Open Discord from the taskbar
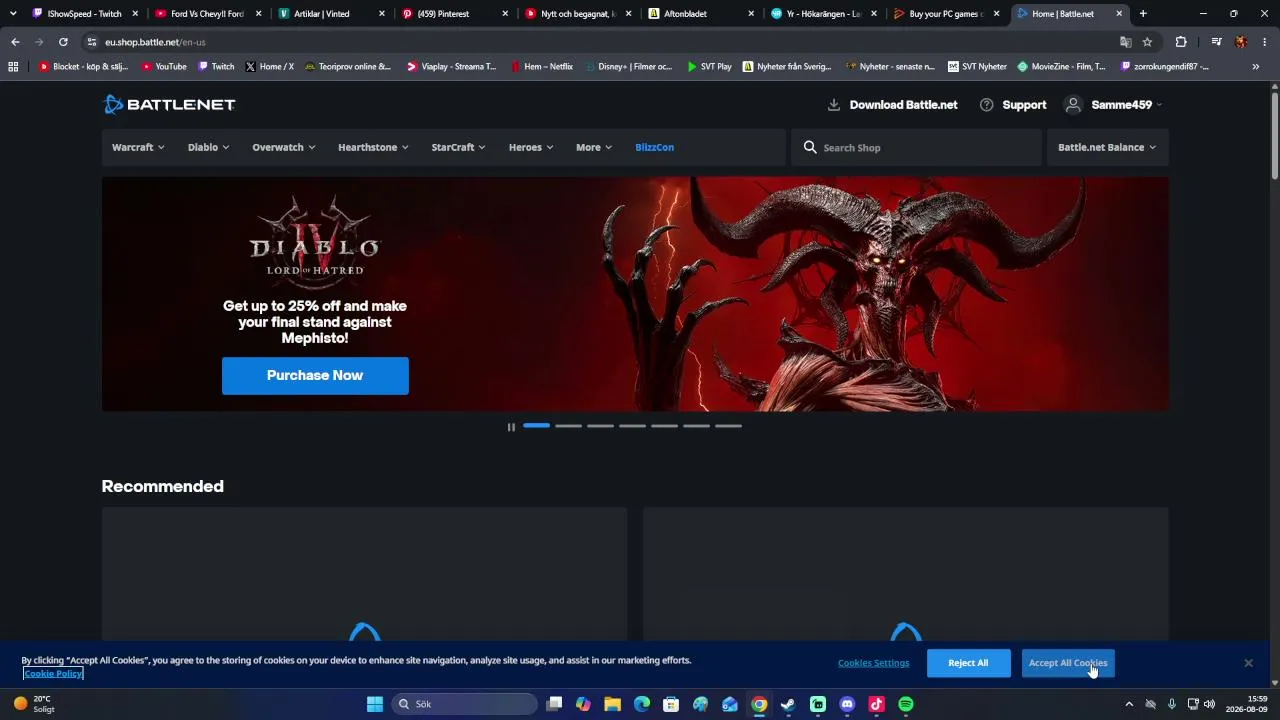 (x=848, y=704)
